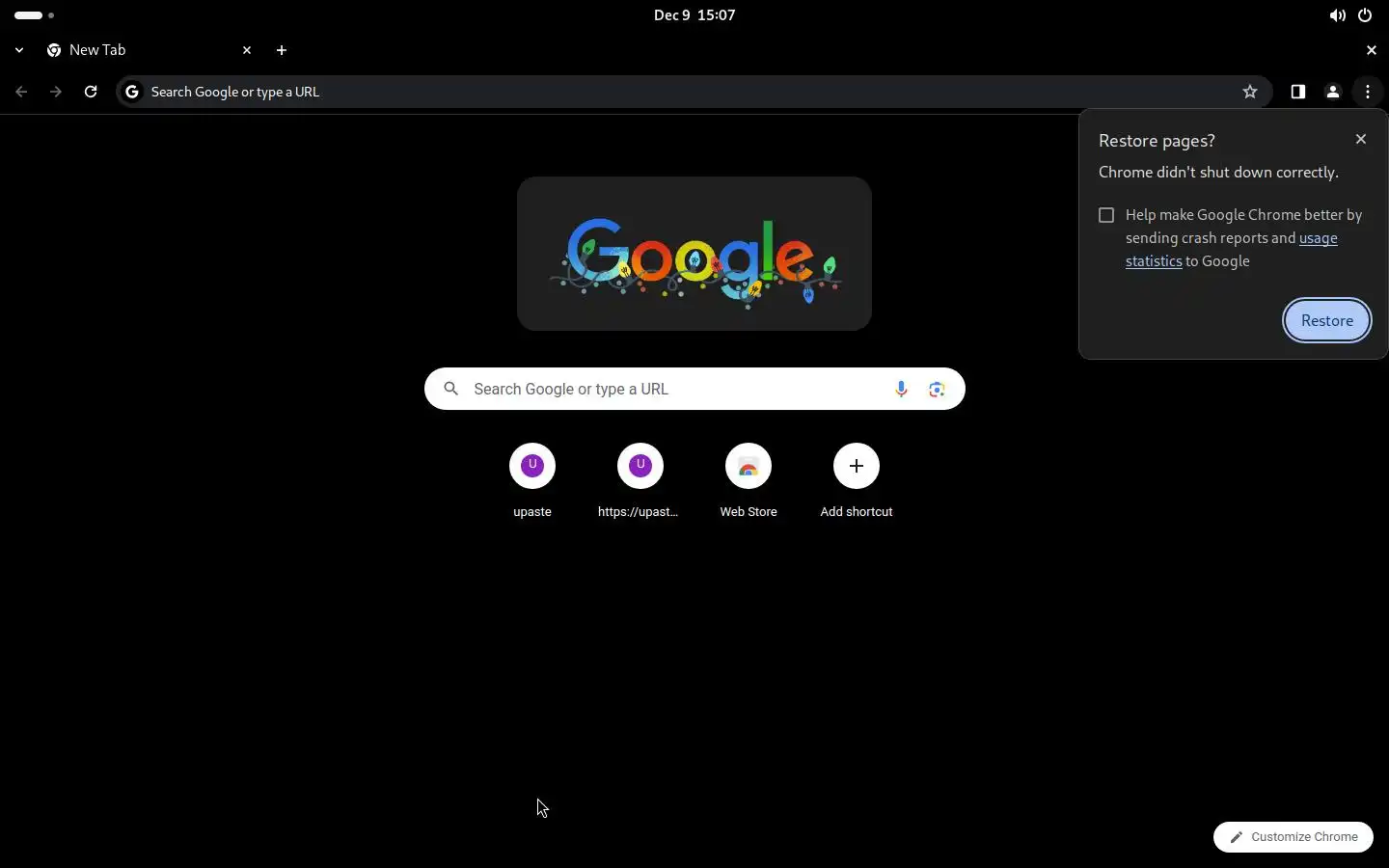Open the upaste shortcut
Image resolution: width=1389 pixels, height=868 pixels.
coord(532,480)
